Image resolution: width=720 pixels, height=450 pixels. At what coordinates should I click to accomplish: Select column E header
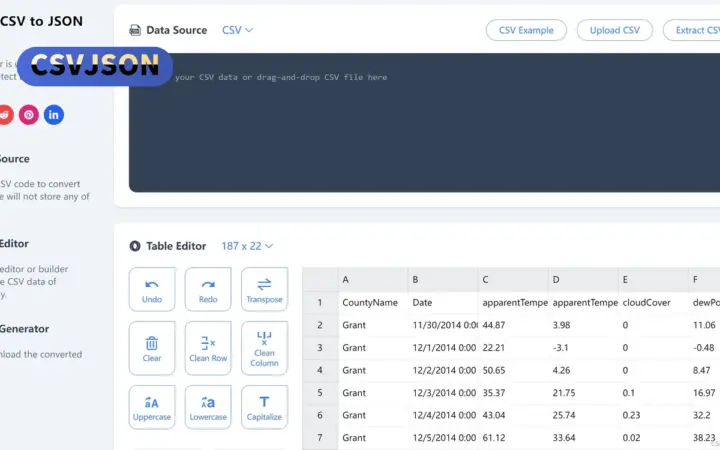pyautogui.click(x=654, y=280)
